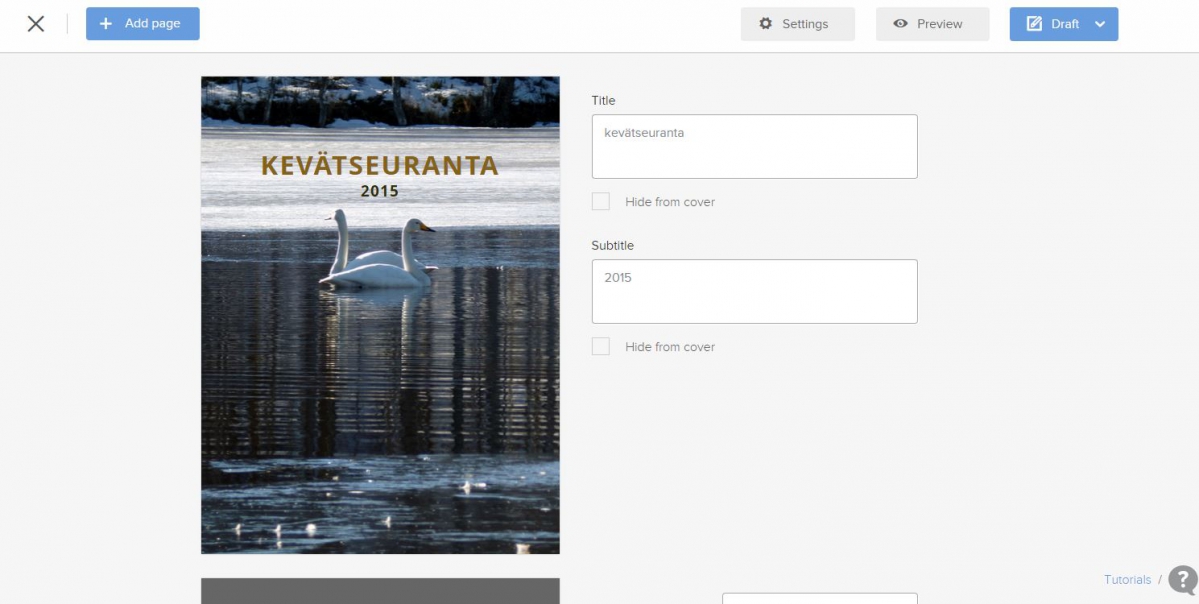This screenshot has width=1199, height=604.
Task: Select the gray second page thumbnail
Action: click(x=380, y=591)
